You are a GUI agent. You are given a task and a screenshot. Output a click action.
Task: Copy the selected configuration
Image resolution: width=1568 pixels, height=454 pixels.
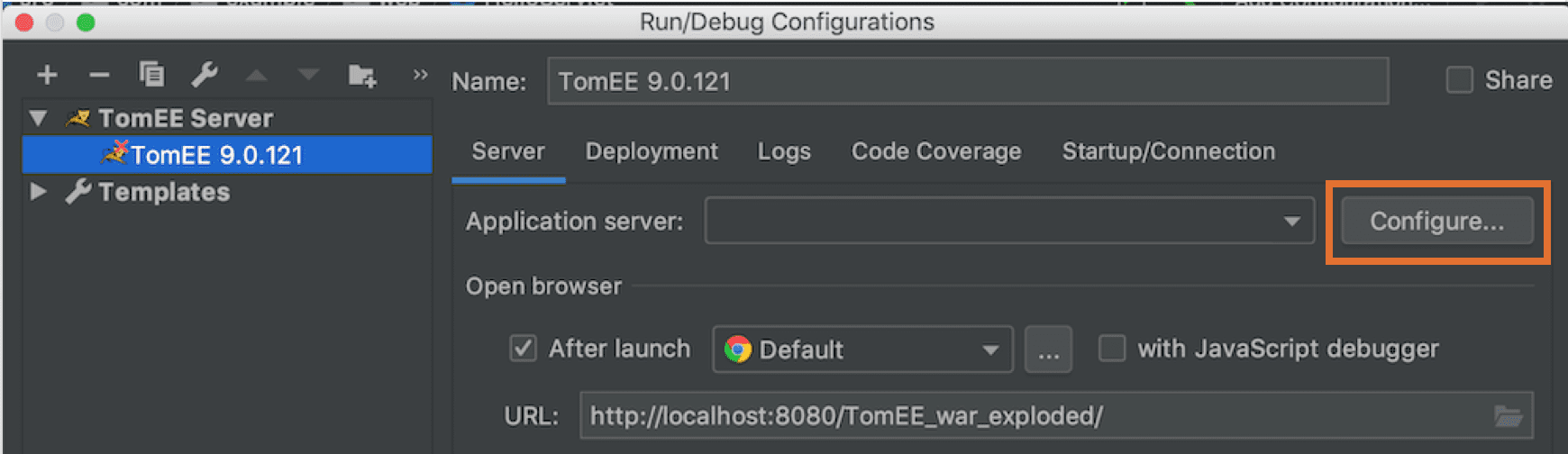tap(151, 74)
